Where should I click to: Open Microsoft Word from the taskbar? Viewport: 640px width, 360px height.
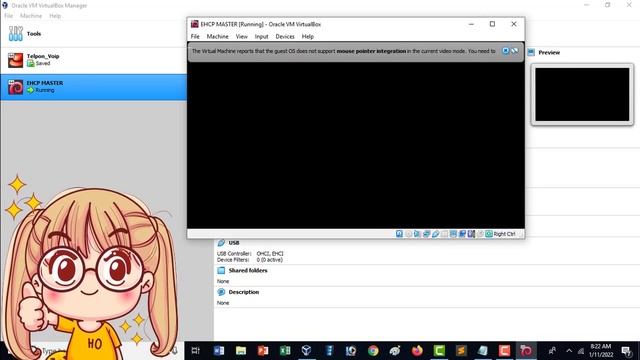pos(219,351)
